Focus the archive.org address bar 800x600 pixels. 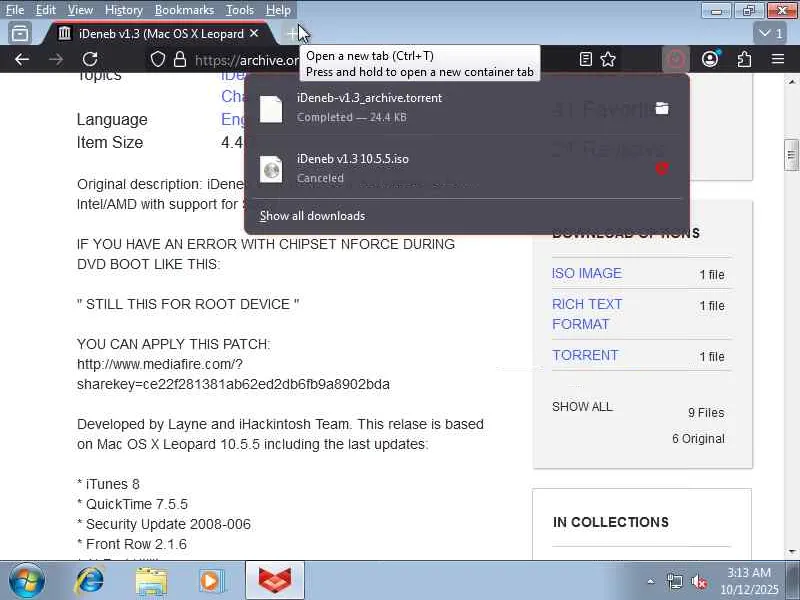coord(247,60)
